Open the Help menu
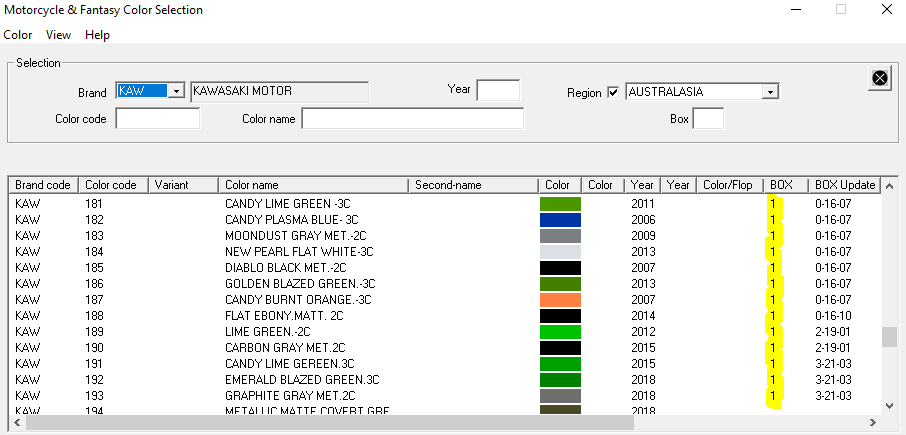The height and width of the screenshot is (435, 906). 97,35
